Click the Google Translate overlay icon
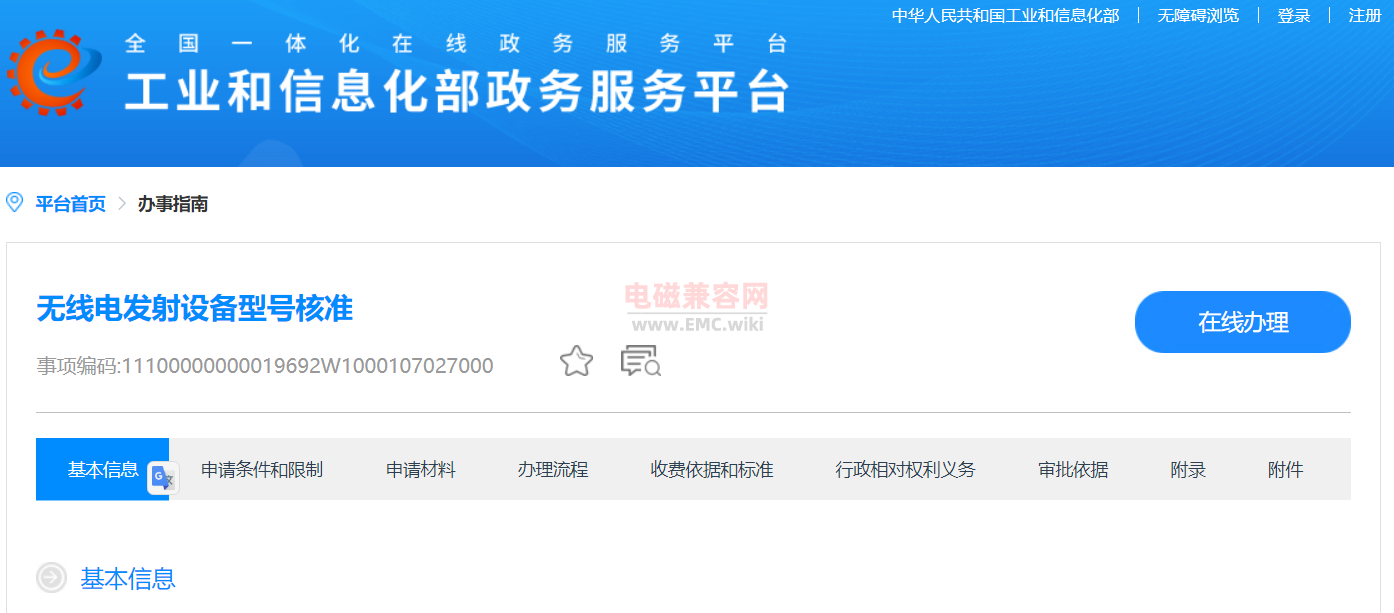The height and width of the screenshot is (613, 1394). click(163, 479)
